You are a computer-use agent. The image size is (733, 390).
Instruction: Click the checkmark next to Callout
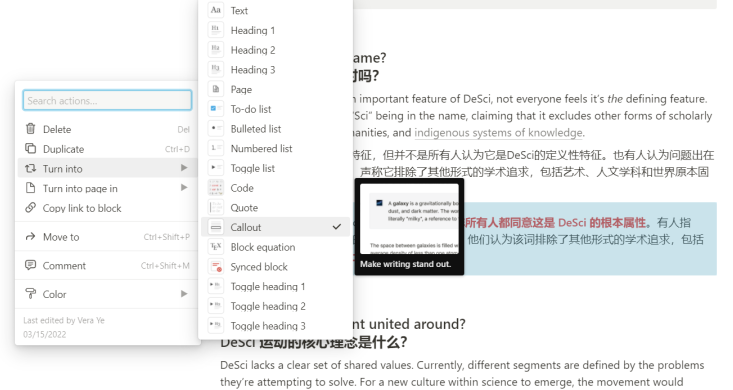pos(337,227)
